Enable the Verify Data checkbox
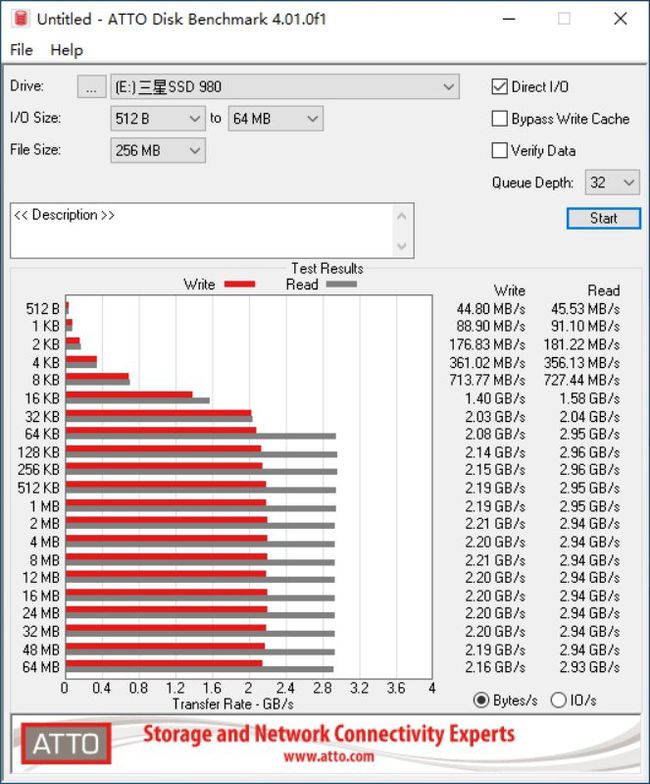Screen dimensions: 650x784 tap(500, 150)
